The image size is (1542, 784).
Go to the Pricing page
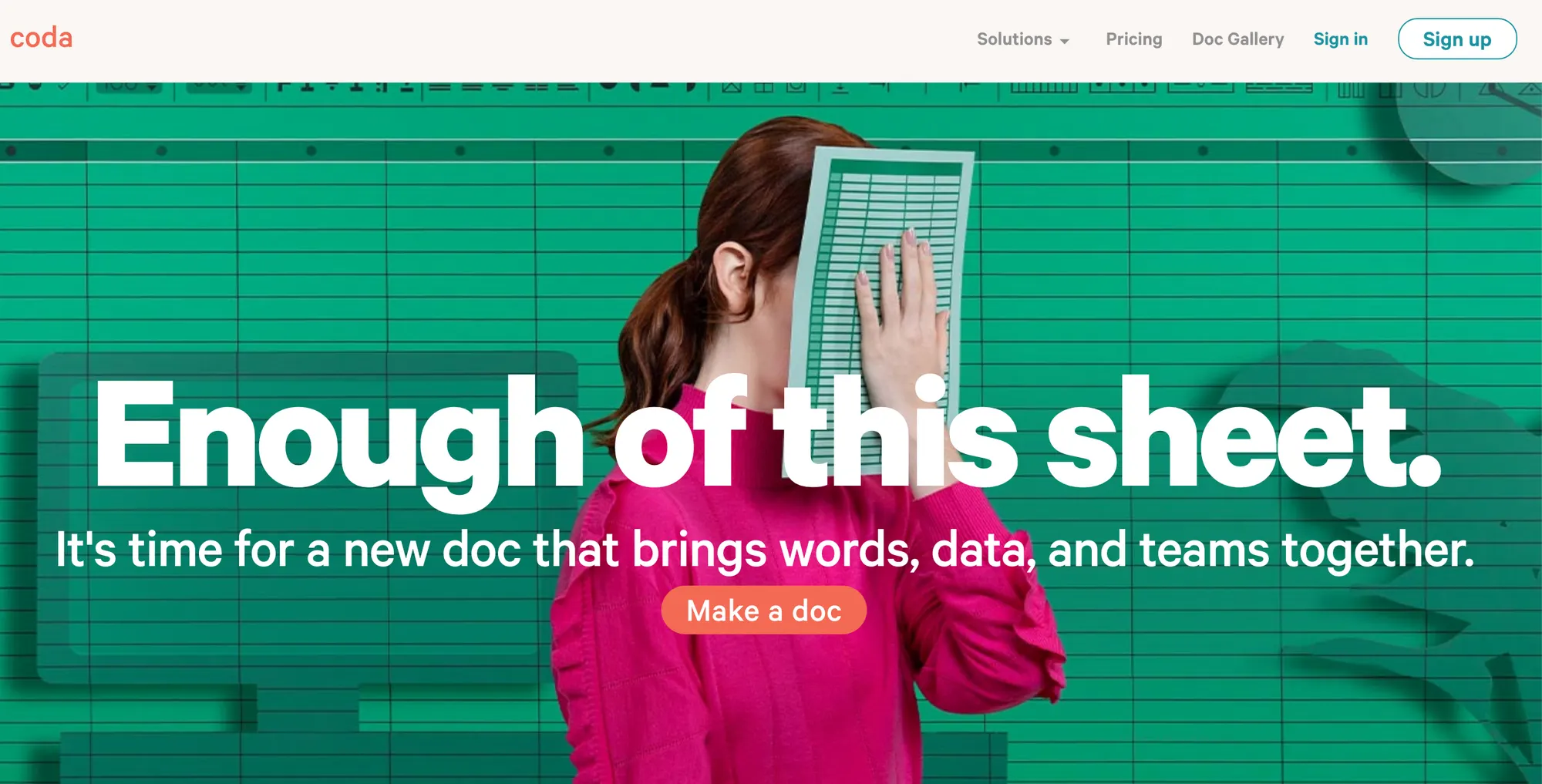coord(1133,39)
